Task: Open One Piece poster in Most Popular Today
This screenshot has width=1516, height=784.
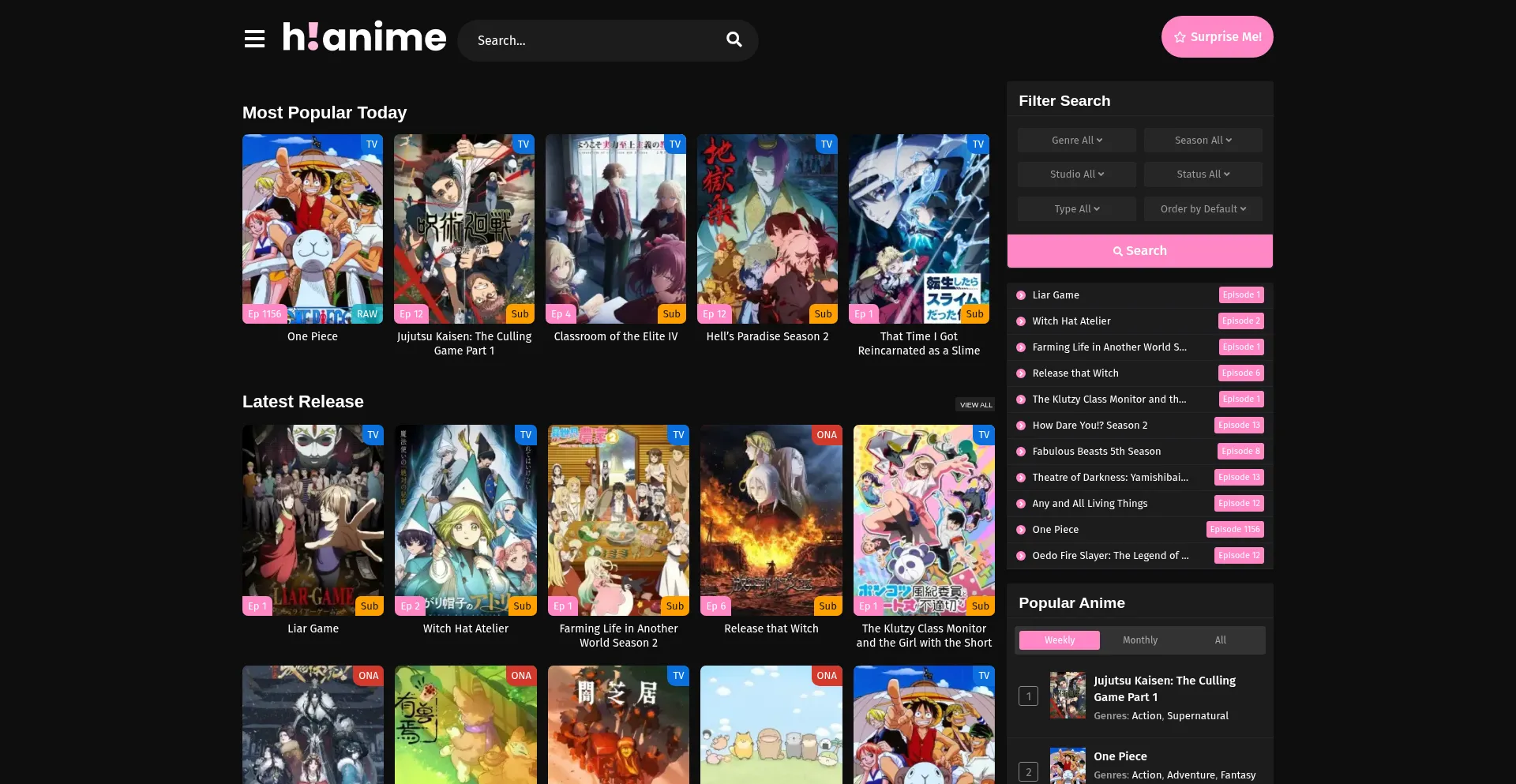Action: (x=313, y=229)
